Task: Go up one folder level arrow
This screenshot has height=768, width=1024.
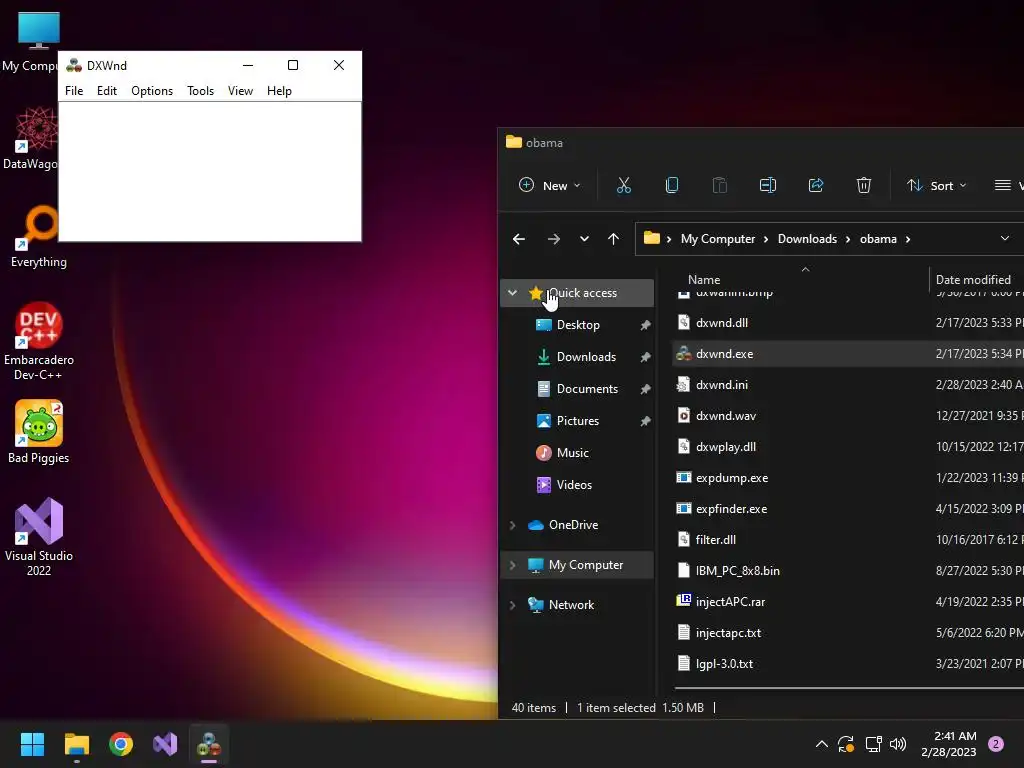Action: (613, 239)
